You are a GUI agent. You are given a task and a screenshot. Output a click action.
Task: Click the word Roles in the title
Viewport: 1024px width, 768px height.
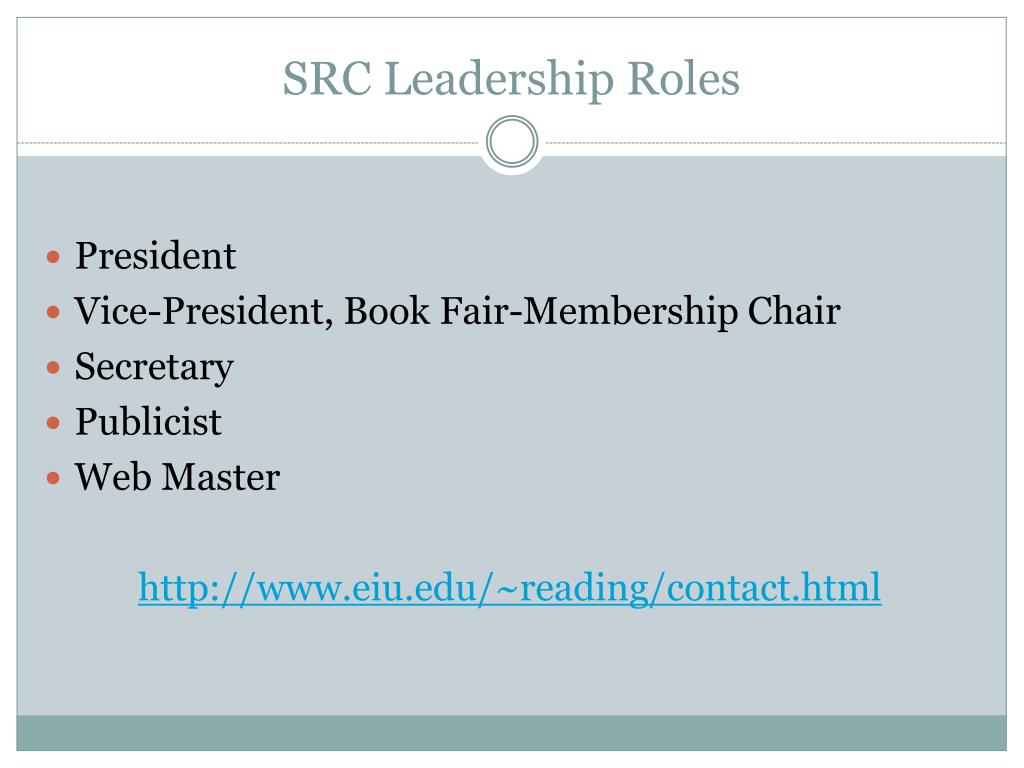(x=684, y=79)
